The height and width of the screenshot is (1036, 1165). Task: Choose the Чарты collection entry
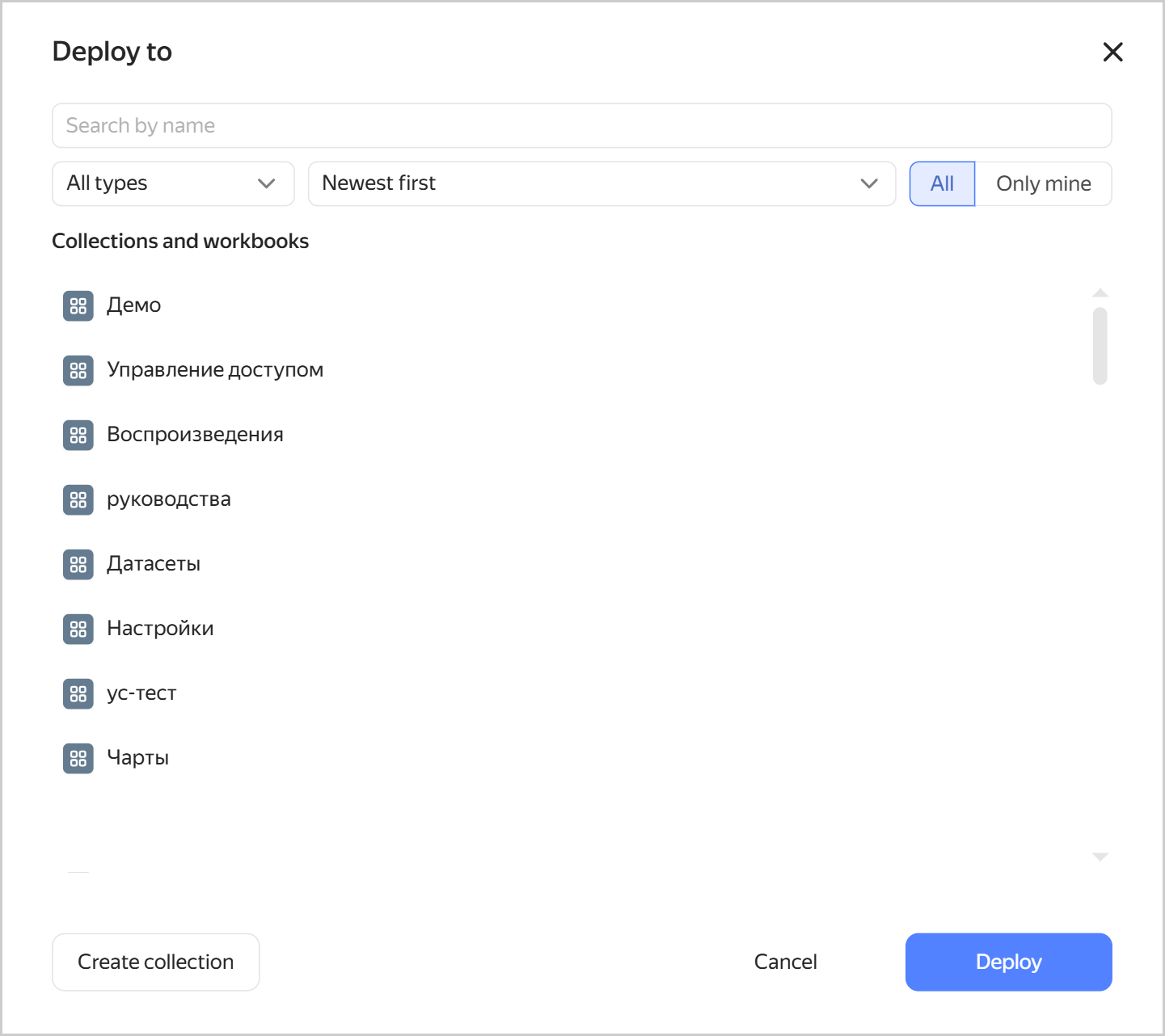(138, 758)
